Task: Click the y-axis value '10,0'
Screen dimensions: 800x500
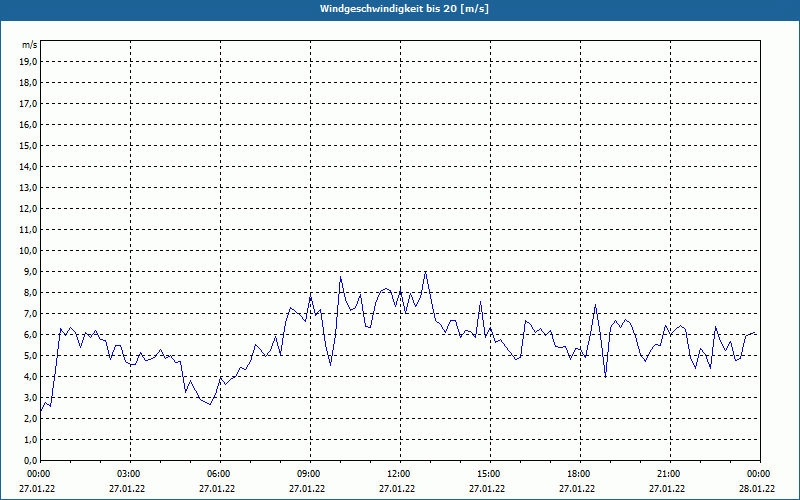Action: click(x=29, y=251)
